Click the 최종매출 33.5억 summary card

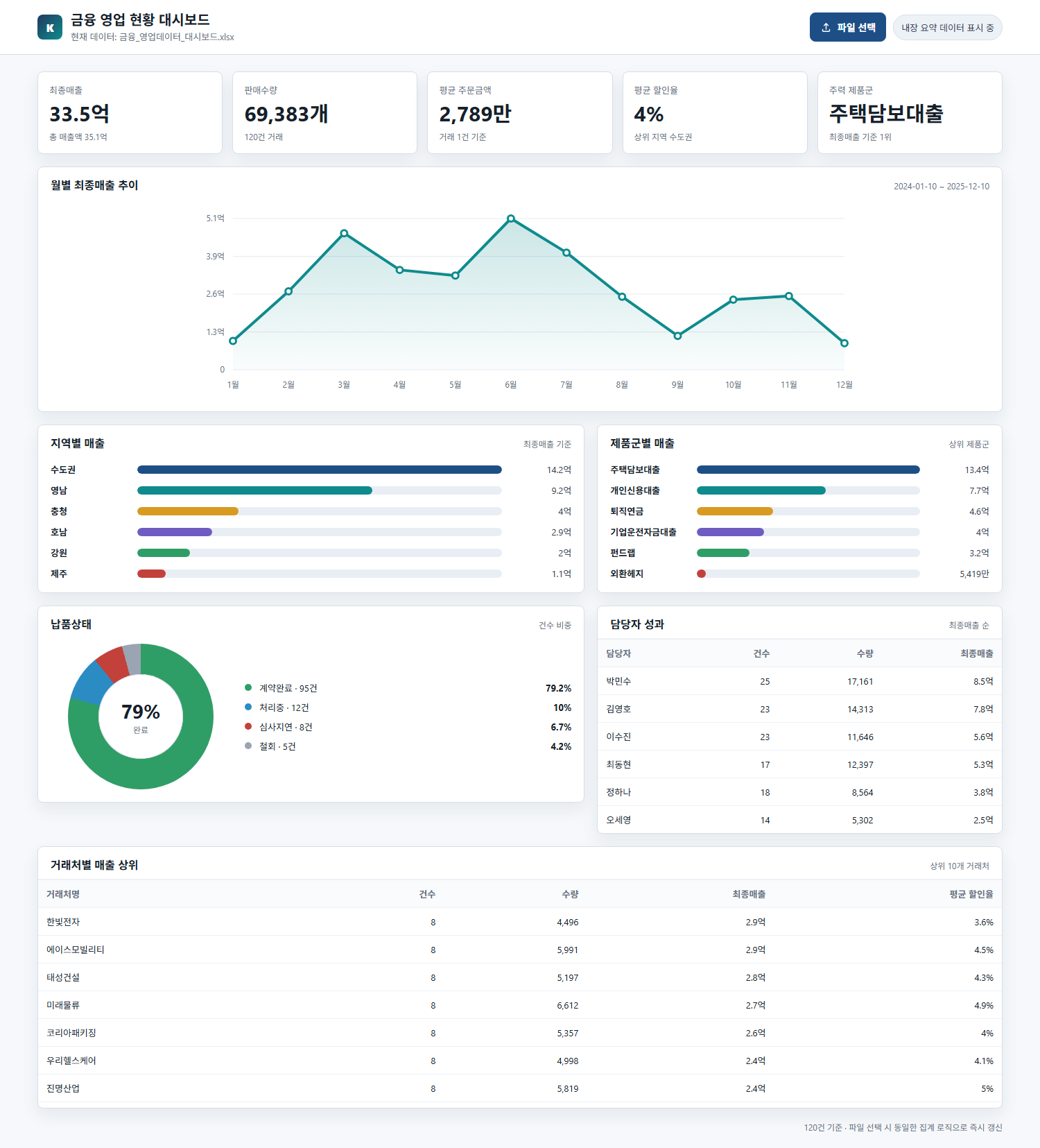coord(130,112)
